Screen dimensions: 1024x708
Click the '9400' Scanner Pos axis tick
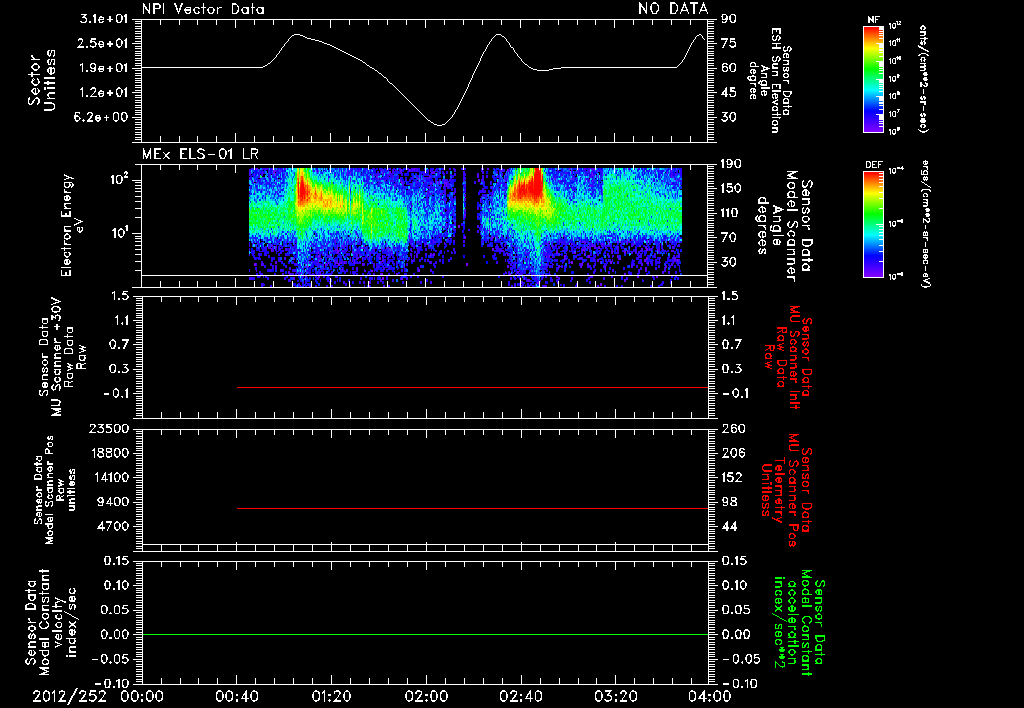112,502
